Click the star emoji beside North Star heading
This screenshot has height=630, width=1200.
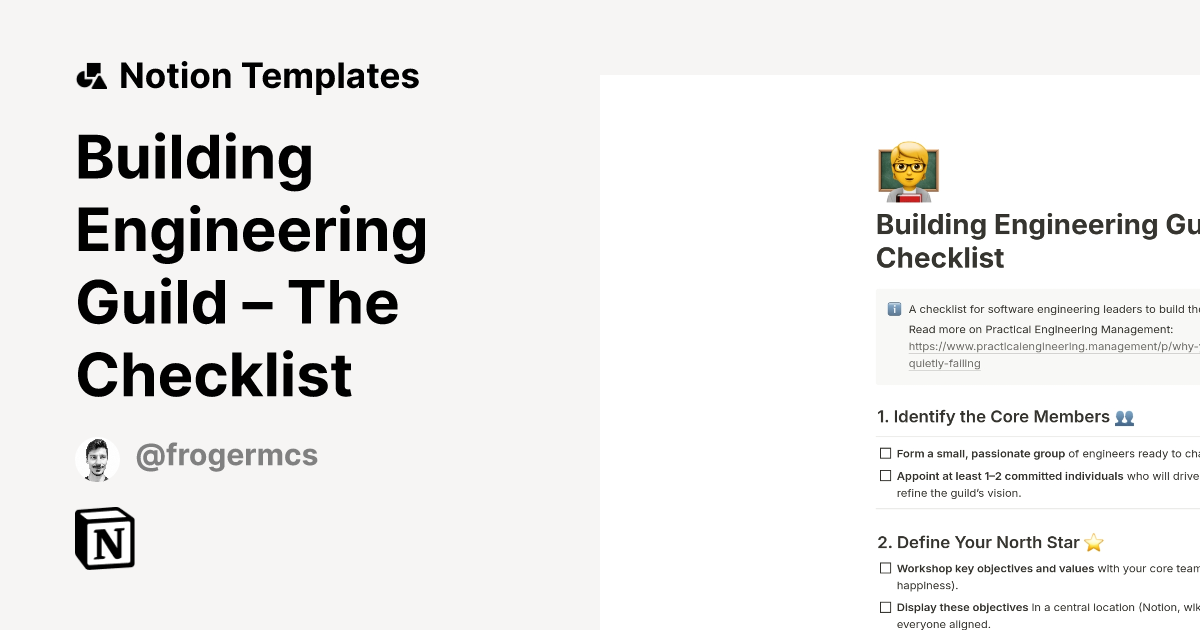click(x=1093, y=542)
